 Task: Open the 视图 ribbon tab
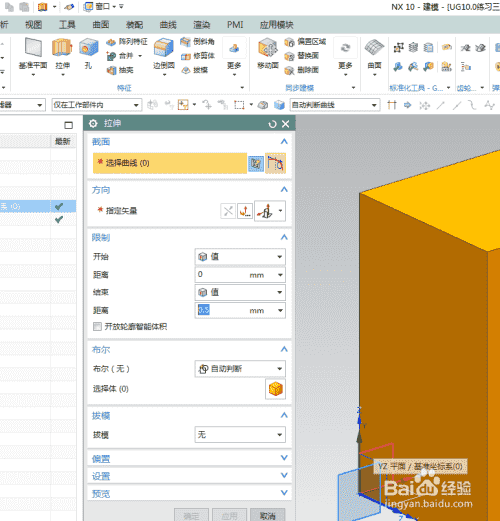(33, 25)
